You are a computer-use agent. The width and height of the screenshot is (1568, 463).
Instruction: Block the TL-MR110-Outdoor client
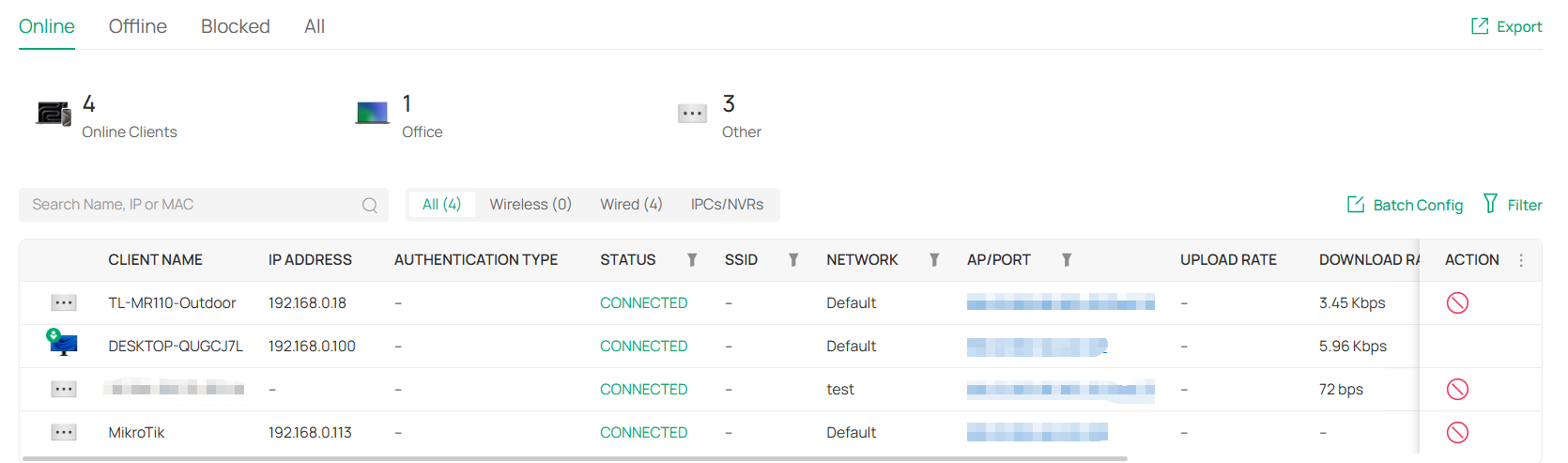1457,302
